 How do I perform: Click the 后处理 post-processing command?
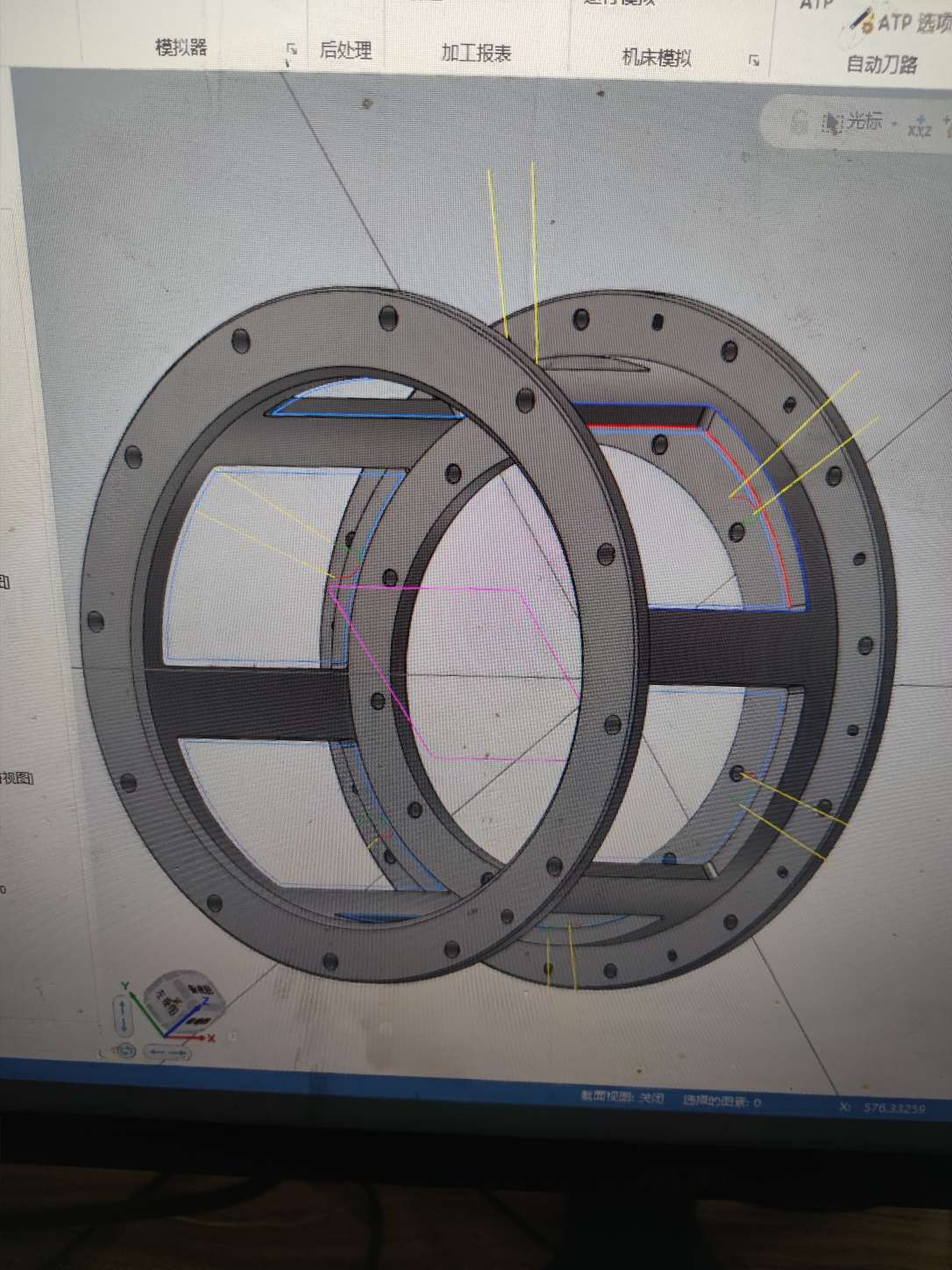coord(345,51)
